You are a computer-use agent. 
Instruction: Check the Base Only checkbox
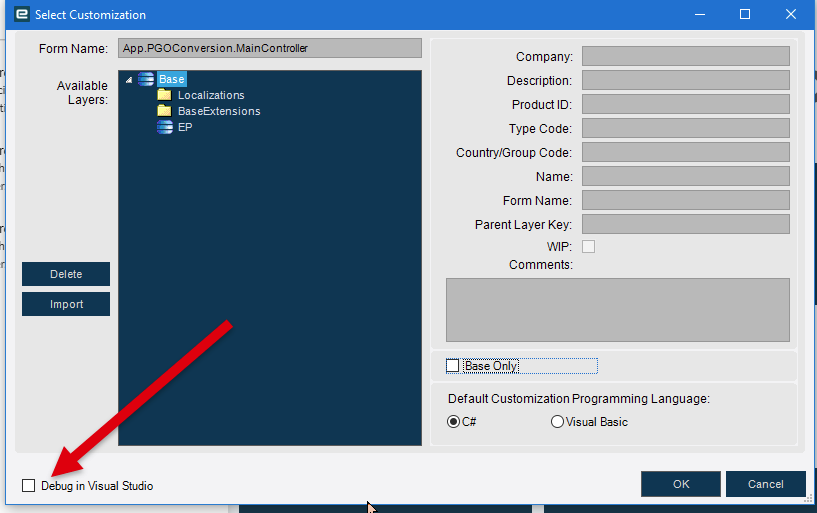[453, 366]
